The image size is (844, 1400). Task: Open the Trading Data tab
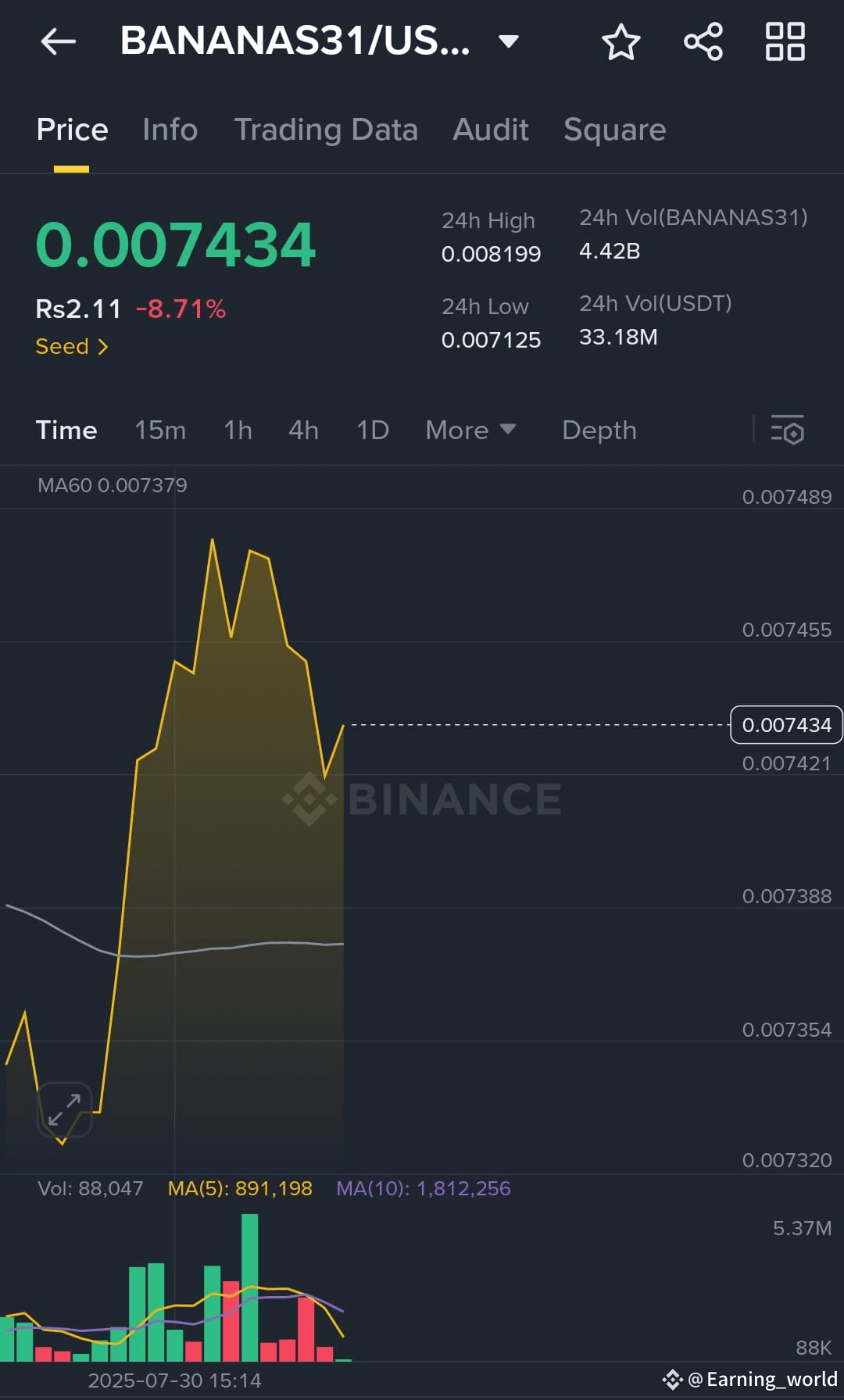tap(326, 130)
